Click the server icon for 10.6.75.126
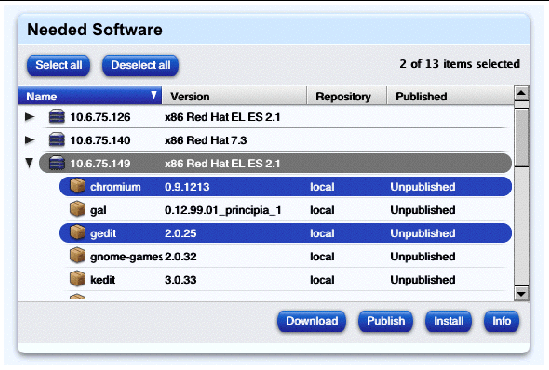549x370 pixels. (56, 117)
